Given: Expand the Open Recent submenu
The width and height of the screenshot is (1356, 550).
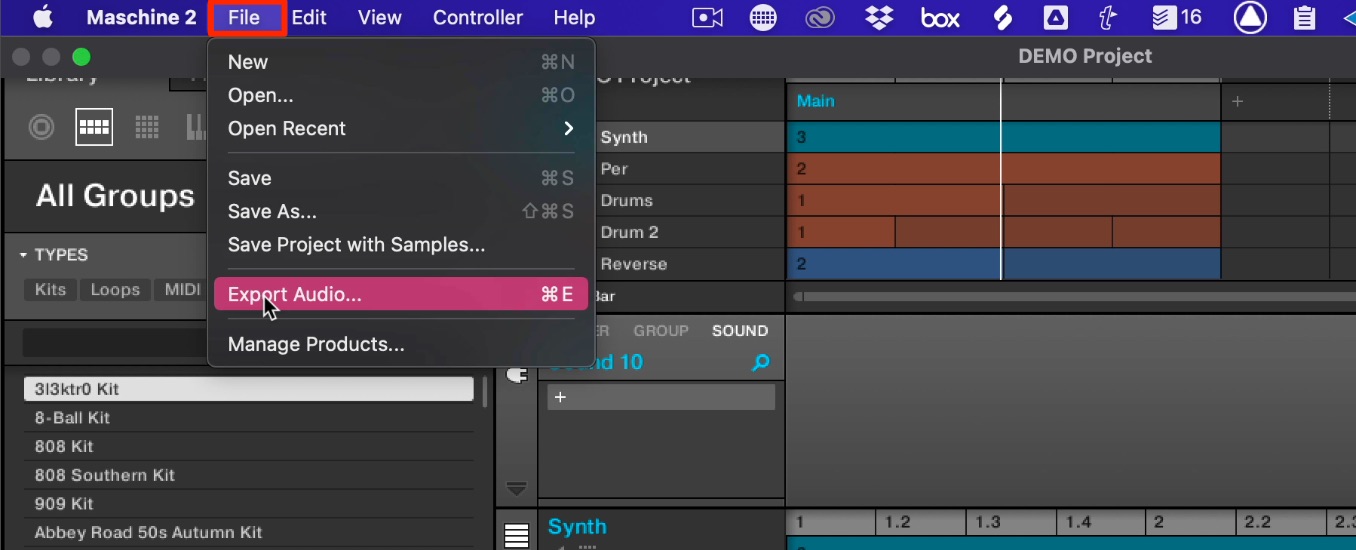Looking at the screenshot, I should [x=401, y=128].
